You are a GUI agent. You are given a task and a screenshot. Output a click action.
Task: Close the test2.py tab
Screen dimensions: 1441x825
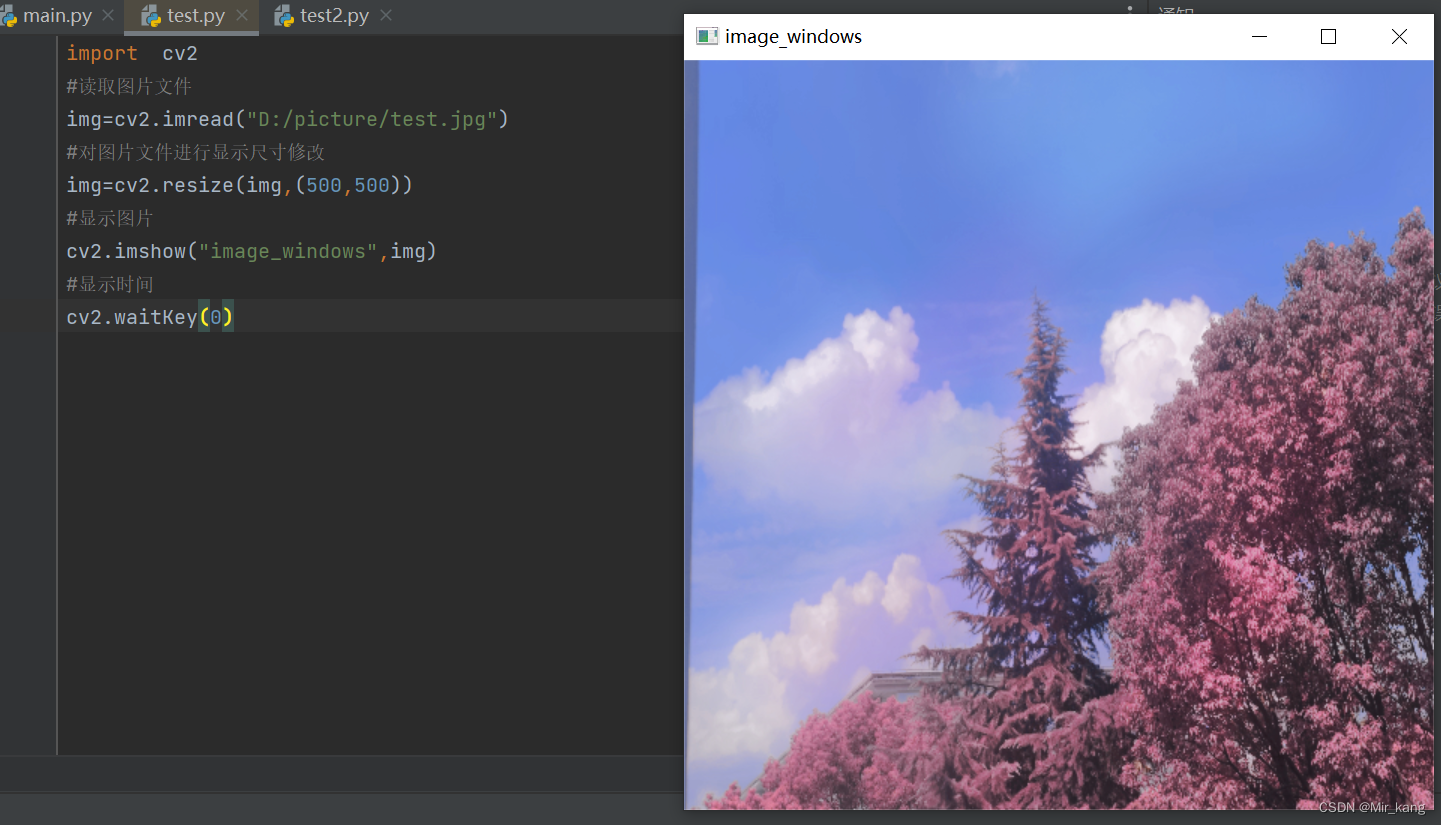point(386,16)
